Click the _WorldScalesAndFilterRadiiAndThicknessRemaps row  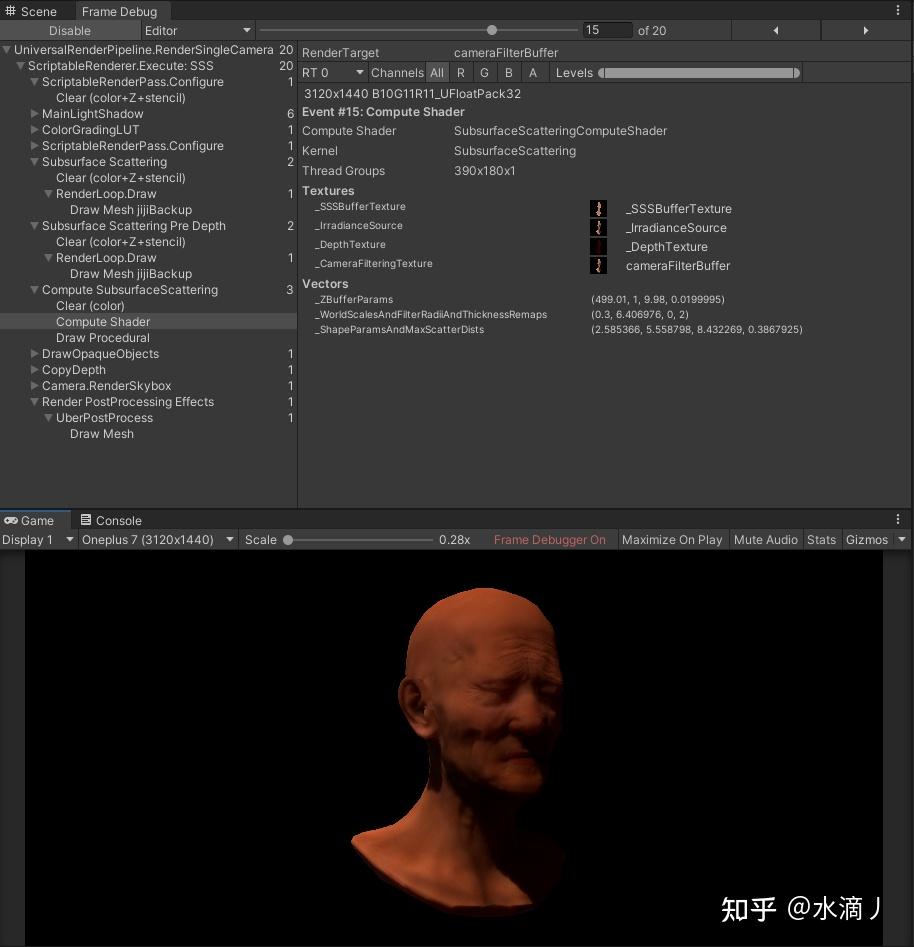tap(501, 314)
